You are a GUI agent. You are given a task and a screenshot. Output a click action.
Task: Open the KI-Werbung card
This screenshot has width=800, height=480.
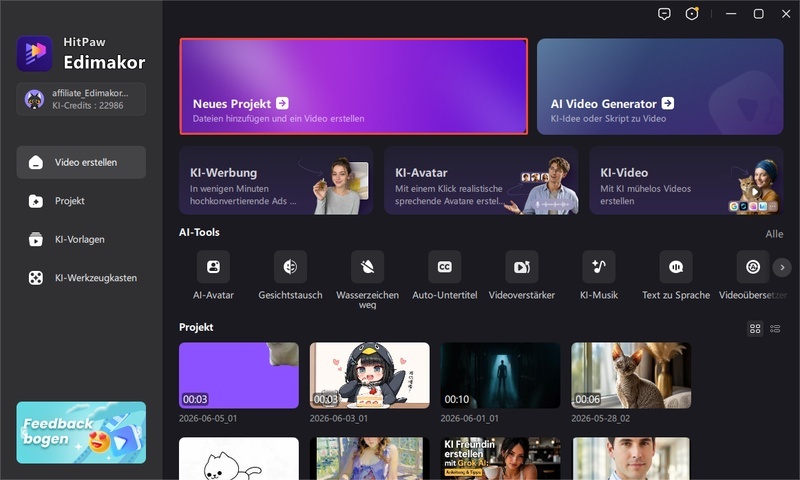276,181
